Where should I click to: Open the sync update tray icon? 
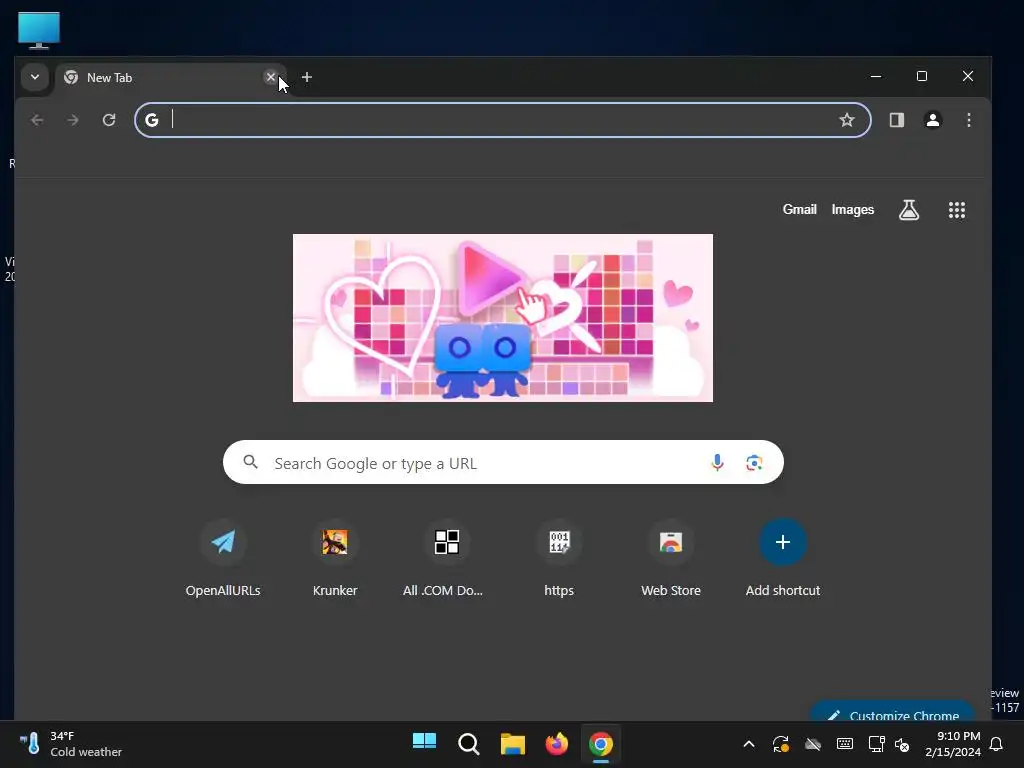[780, 744]
